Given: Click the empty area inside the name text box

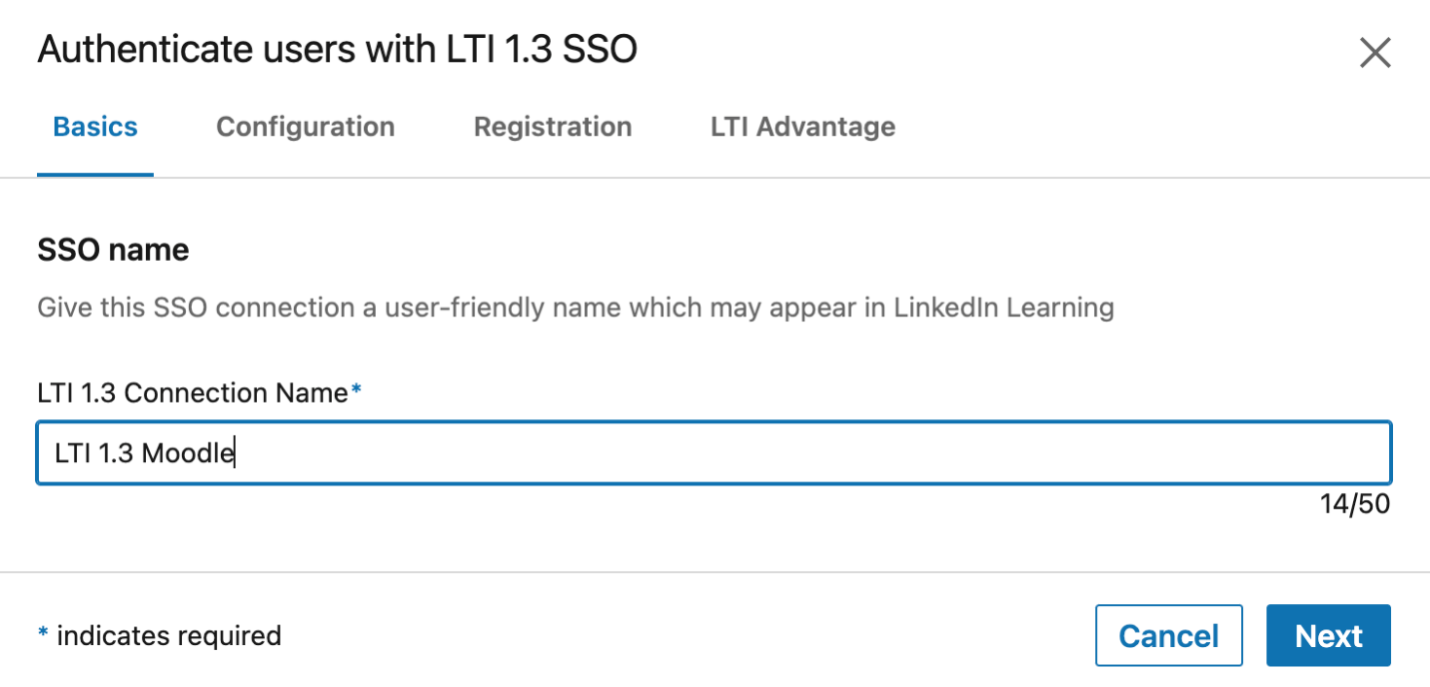Looking at the screenshot, I should (800, 452).
